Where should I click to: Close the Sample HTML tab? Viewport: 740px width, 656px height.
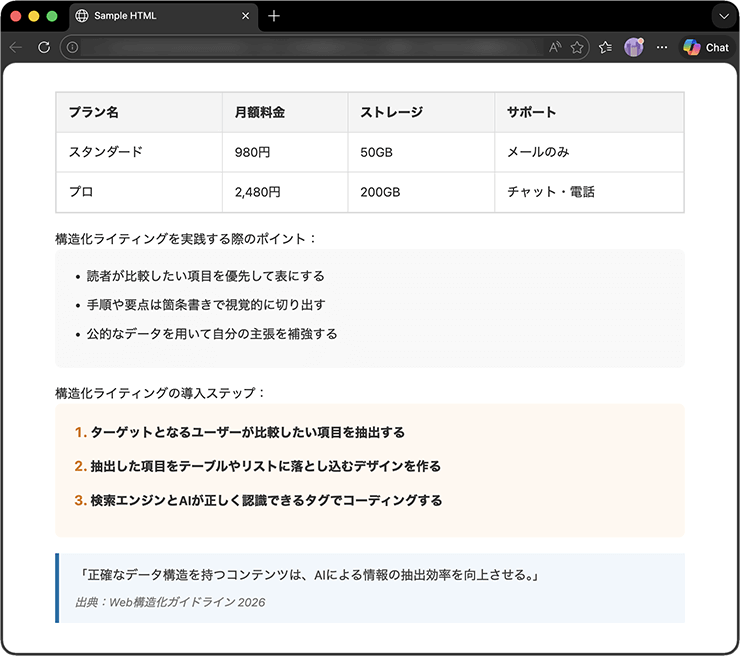pyautogui.click(x=245, y=16)
